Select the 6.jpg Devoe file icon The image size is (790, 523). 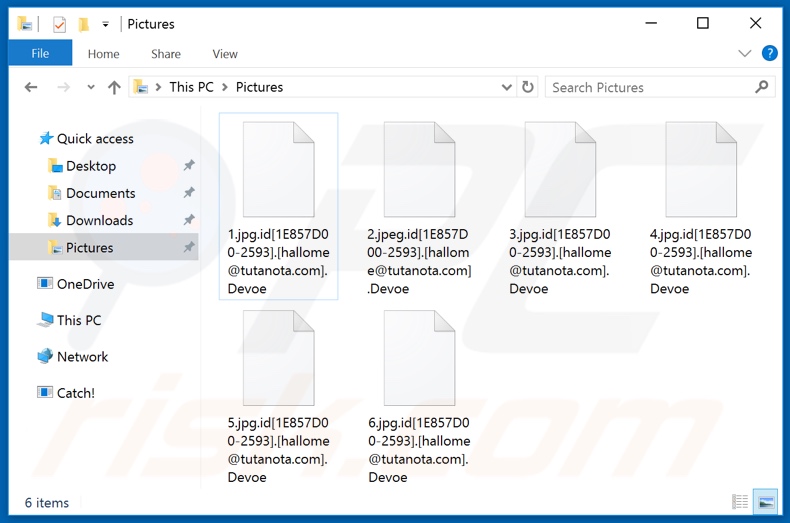pos(419,358)
